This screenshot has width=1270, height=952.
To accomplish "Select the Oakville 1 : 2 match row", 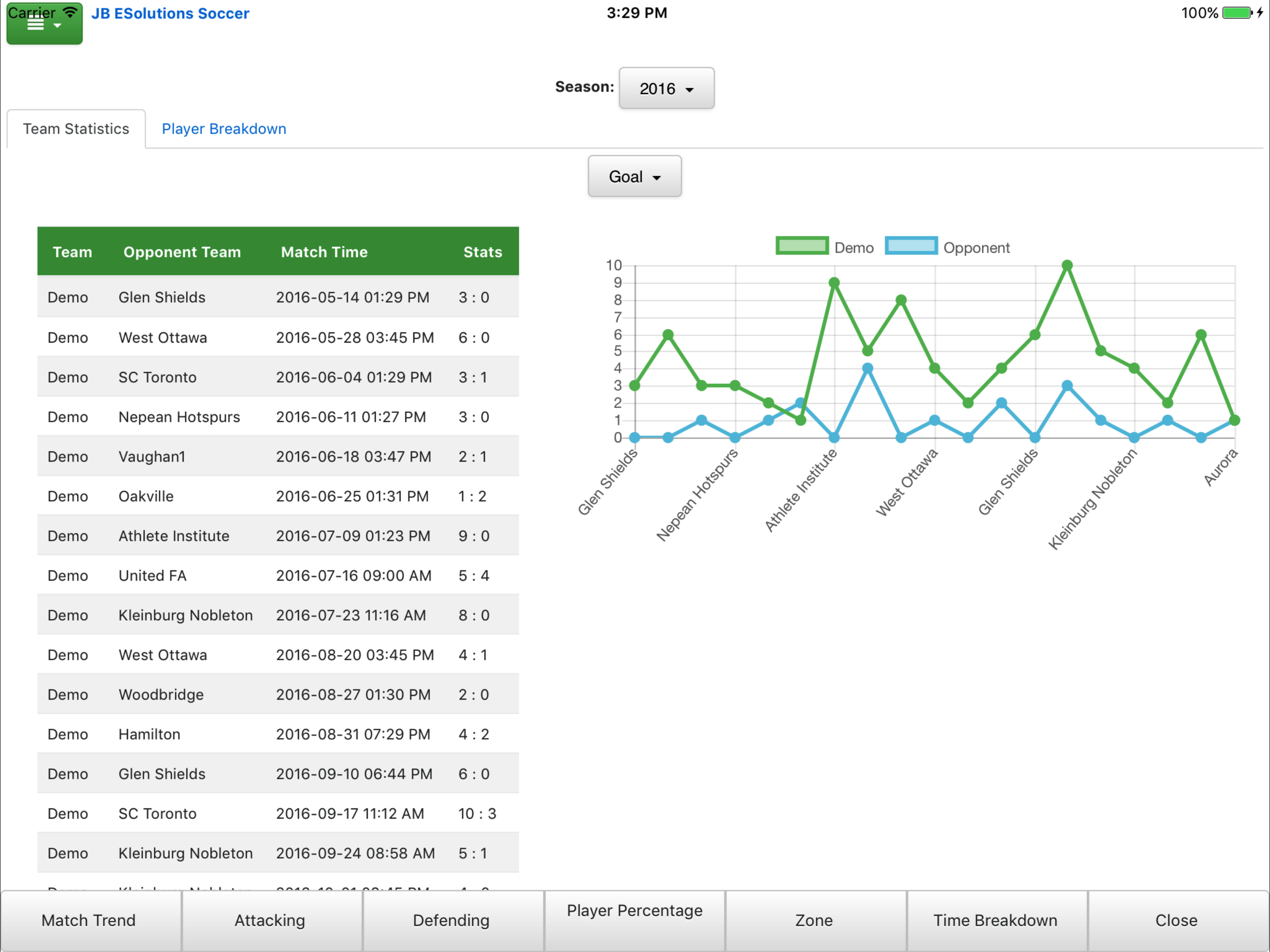I will tap(278, 496).
